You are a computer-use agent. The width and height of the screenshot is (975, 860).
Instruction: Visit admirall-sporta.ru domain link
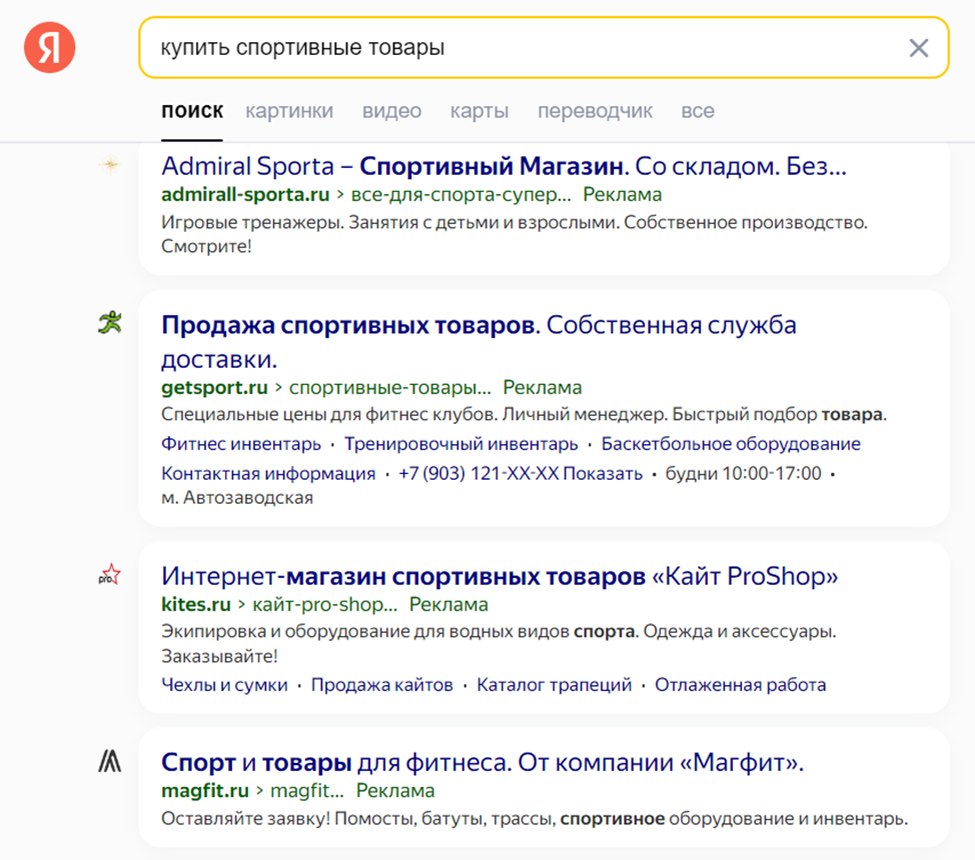click(245, 195)
